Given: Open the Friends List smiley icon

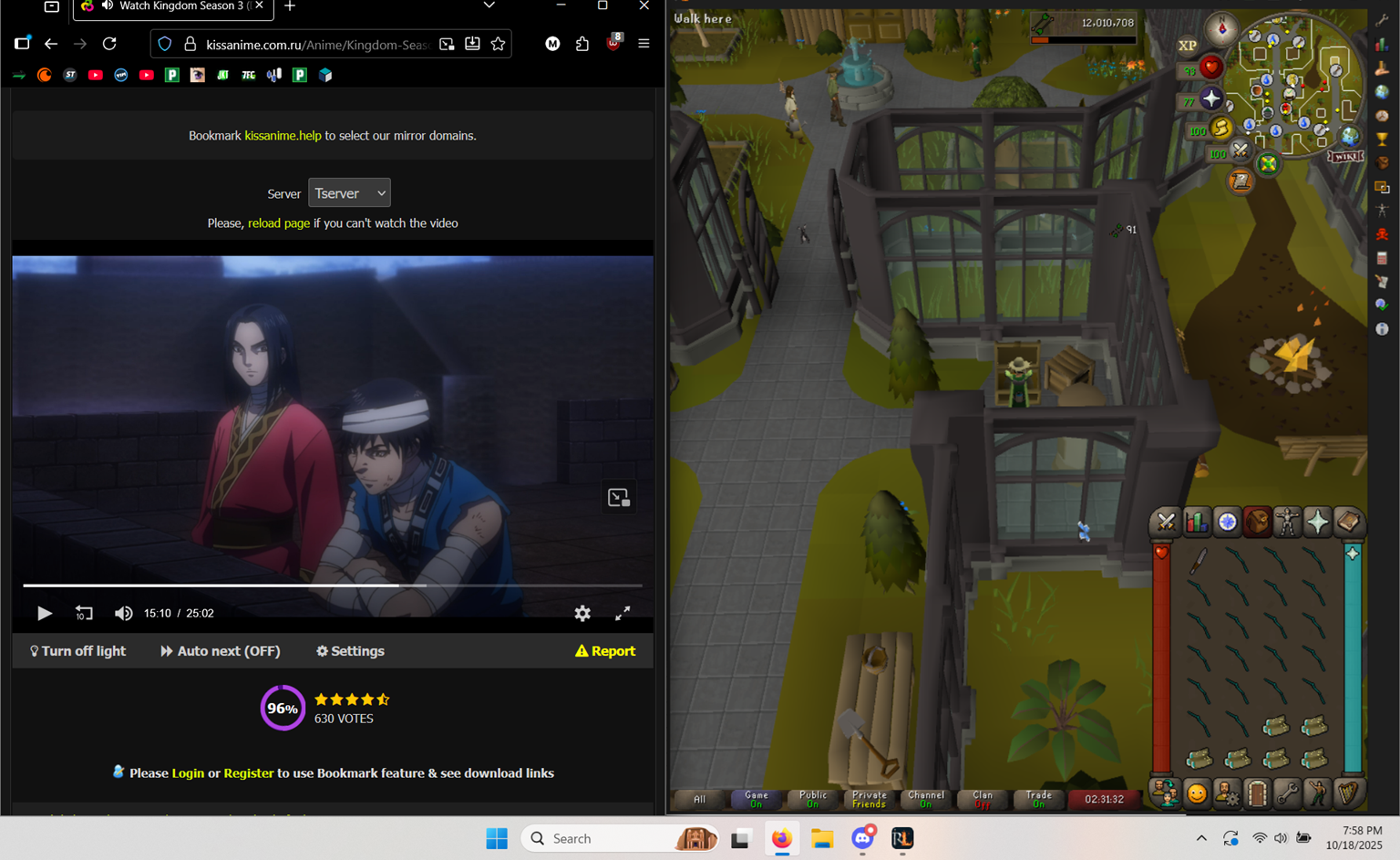Looking at the screenshot, I should (1197, 793).
